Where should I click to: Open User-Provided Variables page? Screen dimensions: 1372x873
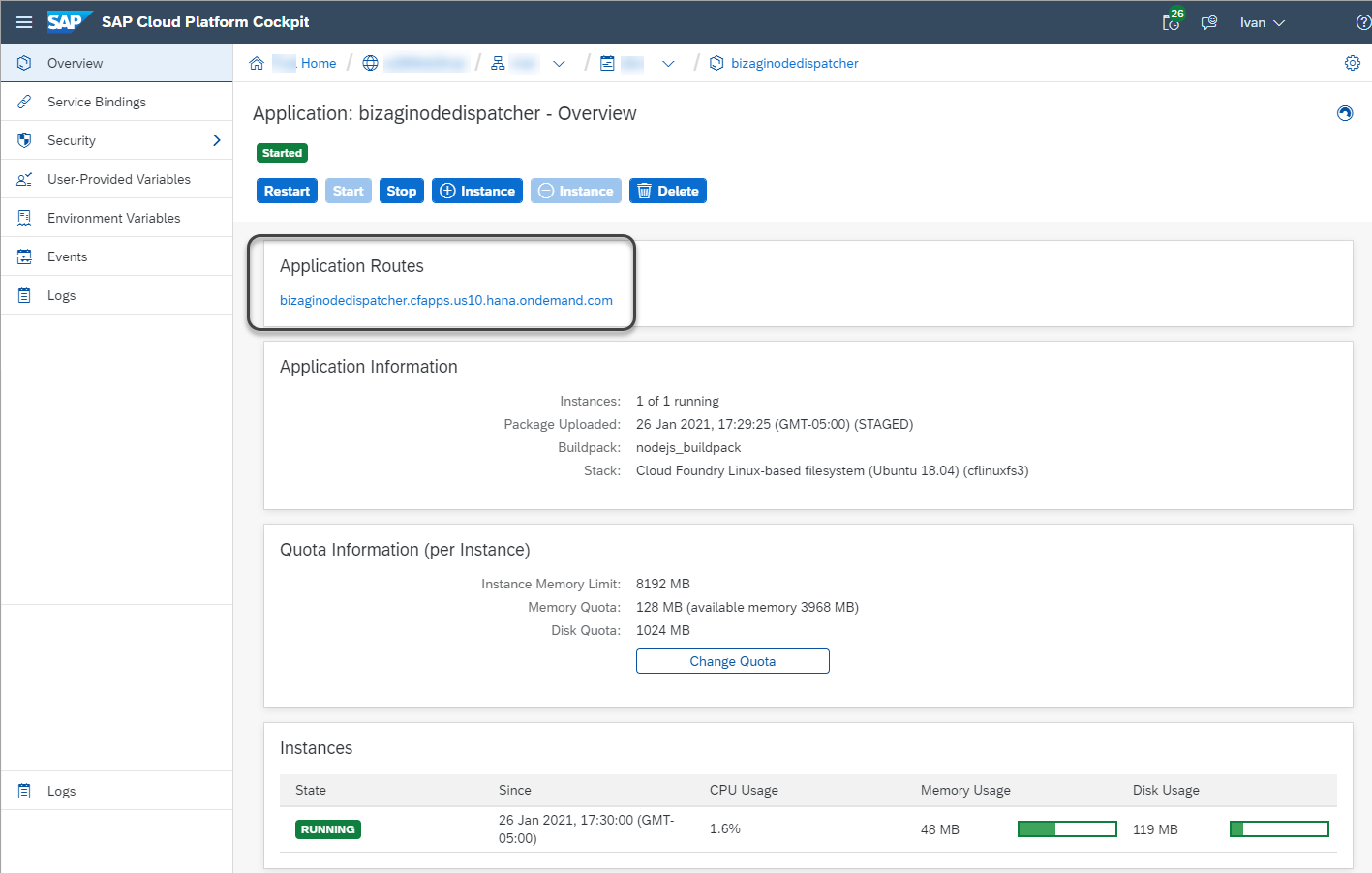(x=116, y=179)
